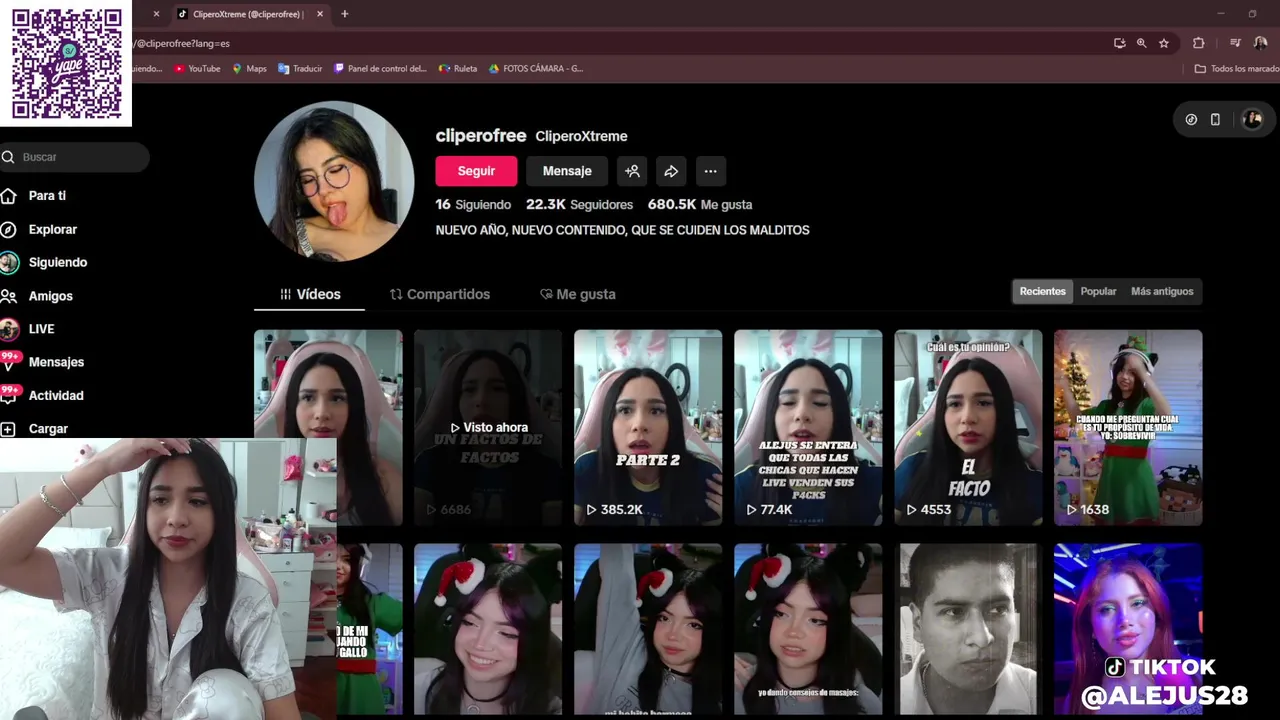This screenshot has height=720, width=1280.
Task: Switch to the Me gusta tab
Action: pyautogui.click(x=578, y=294)
